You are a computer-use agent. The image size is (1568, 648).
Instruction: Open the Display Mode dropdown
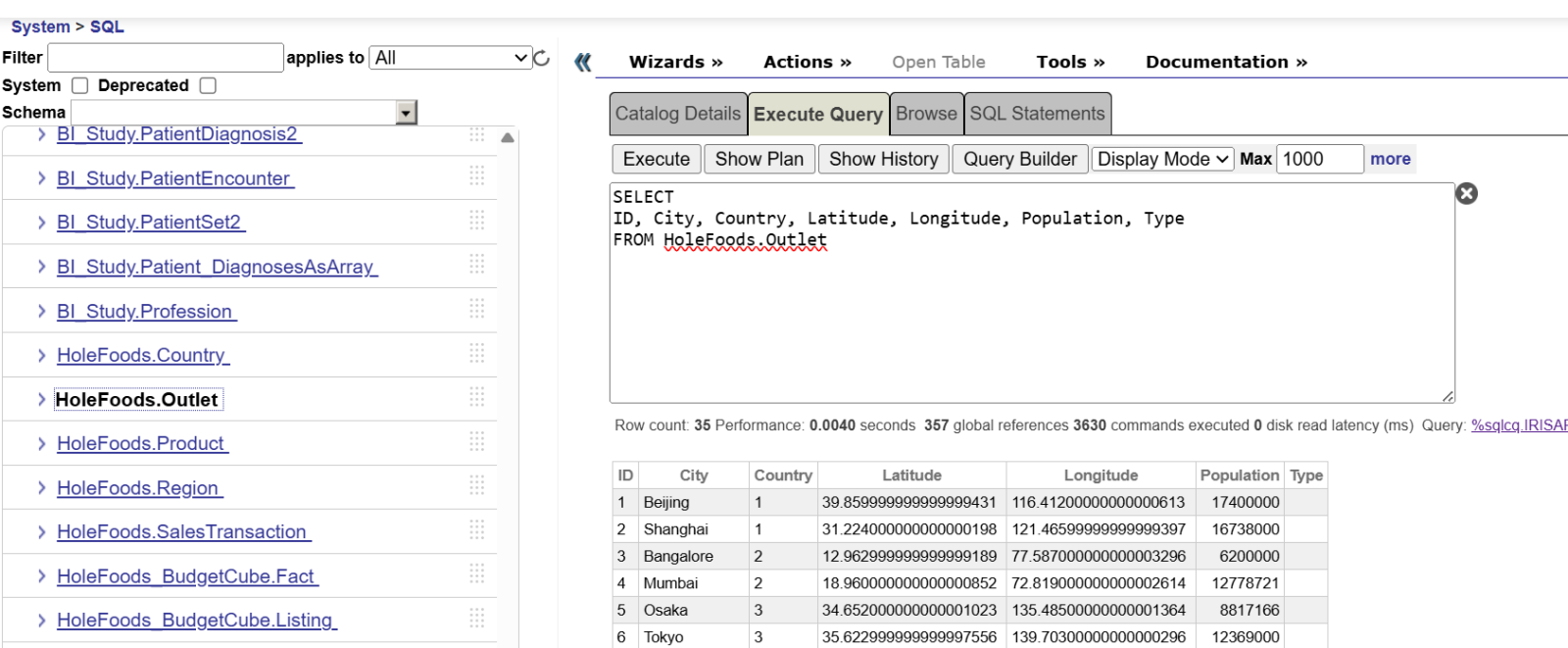(x=1162, y=159)
